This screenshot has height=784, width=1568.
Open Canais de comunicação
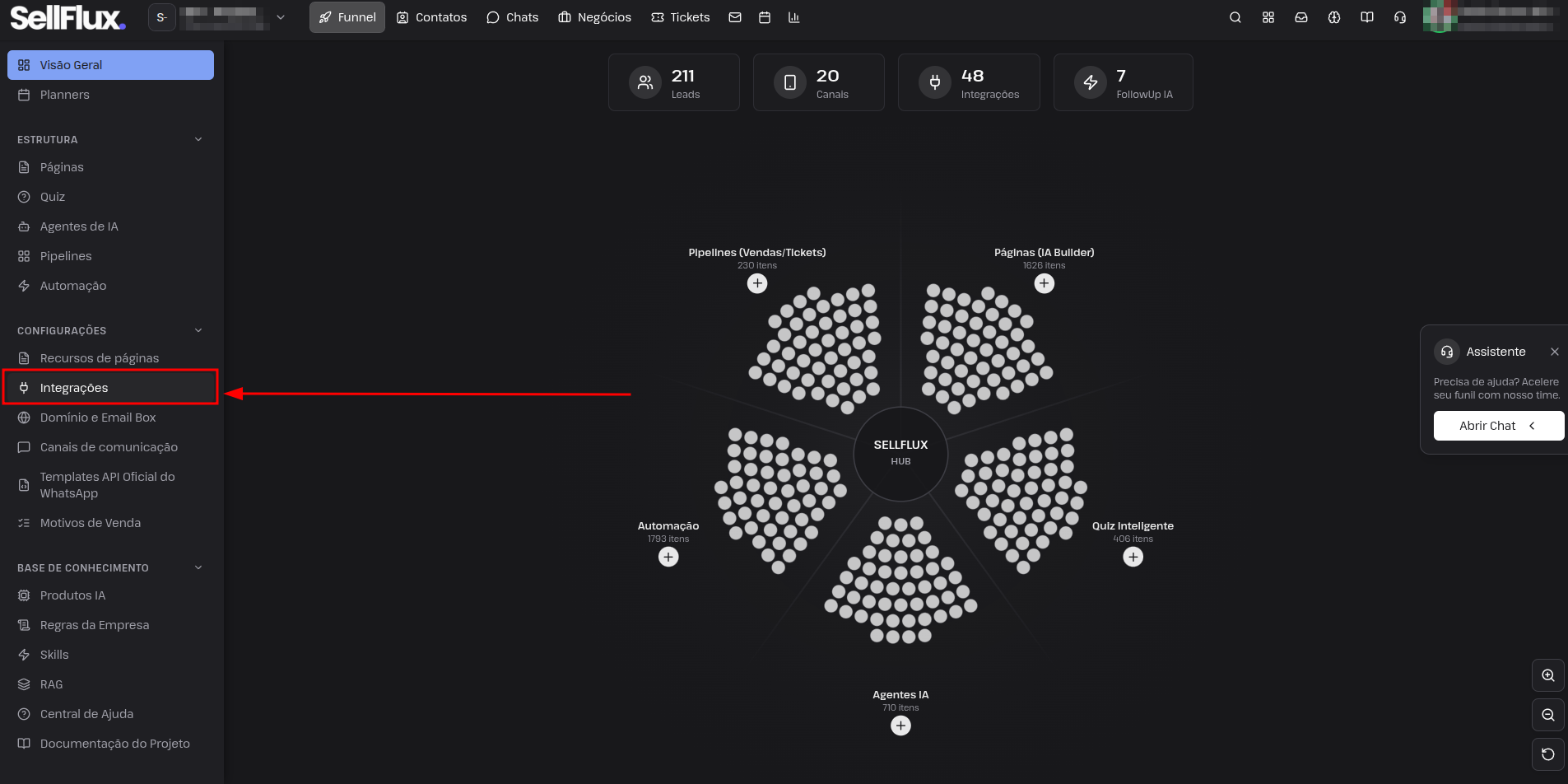(110, 447)
